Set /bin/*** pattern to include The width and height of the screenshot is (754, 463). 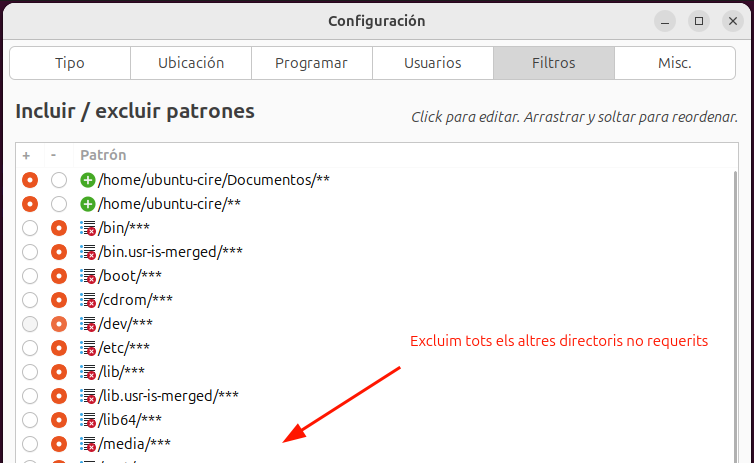(30, 228)
